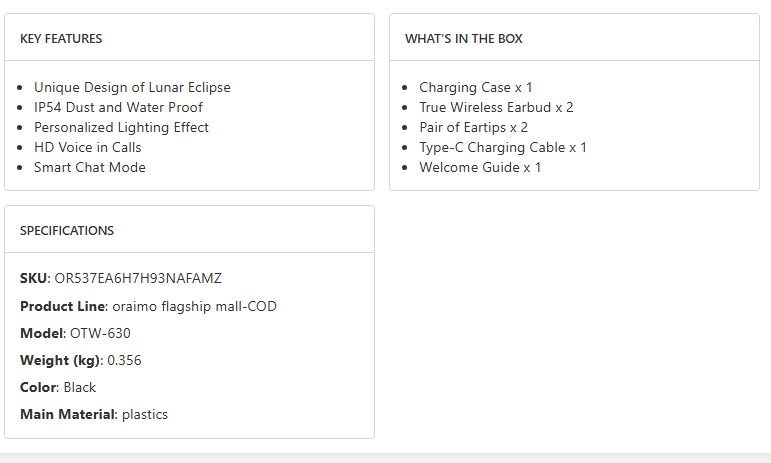Click 'Pair of Eartips x 2' item
771x463 pixels.
(473, 128)
